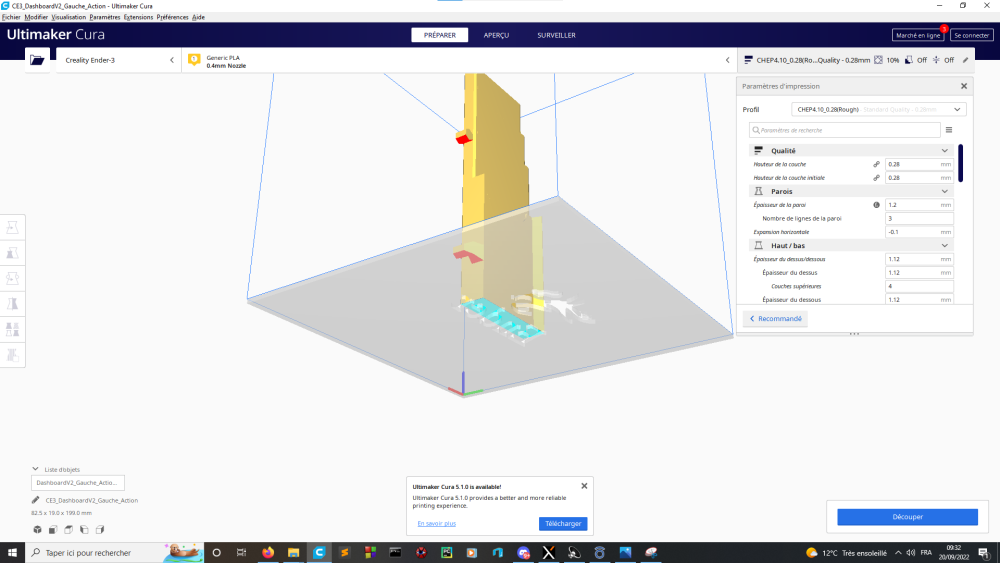1000x563 pixels.
Task: Collapse the Liste d'objets panel
Action: tap(36, 469)
